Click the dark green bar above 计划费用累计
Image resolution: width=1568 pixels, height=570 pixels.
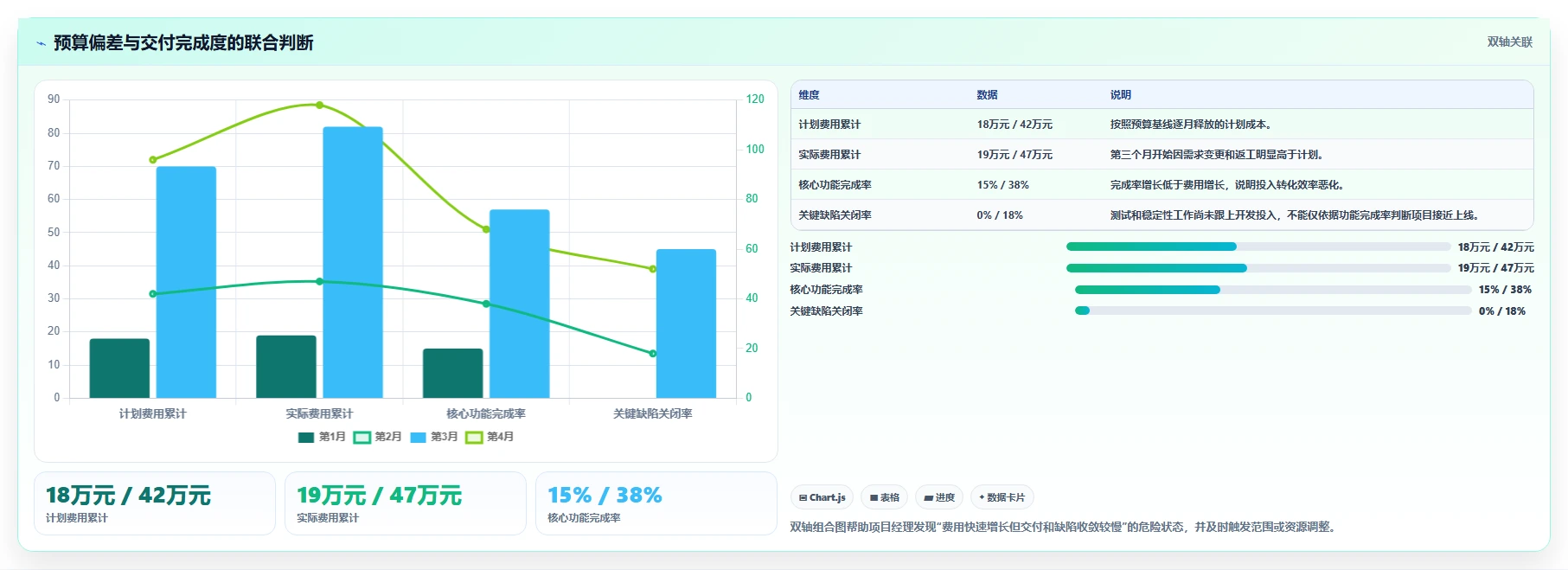(119, 368)
